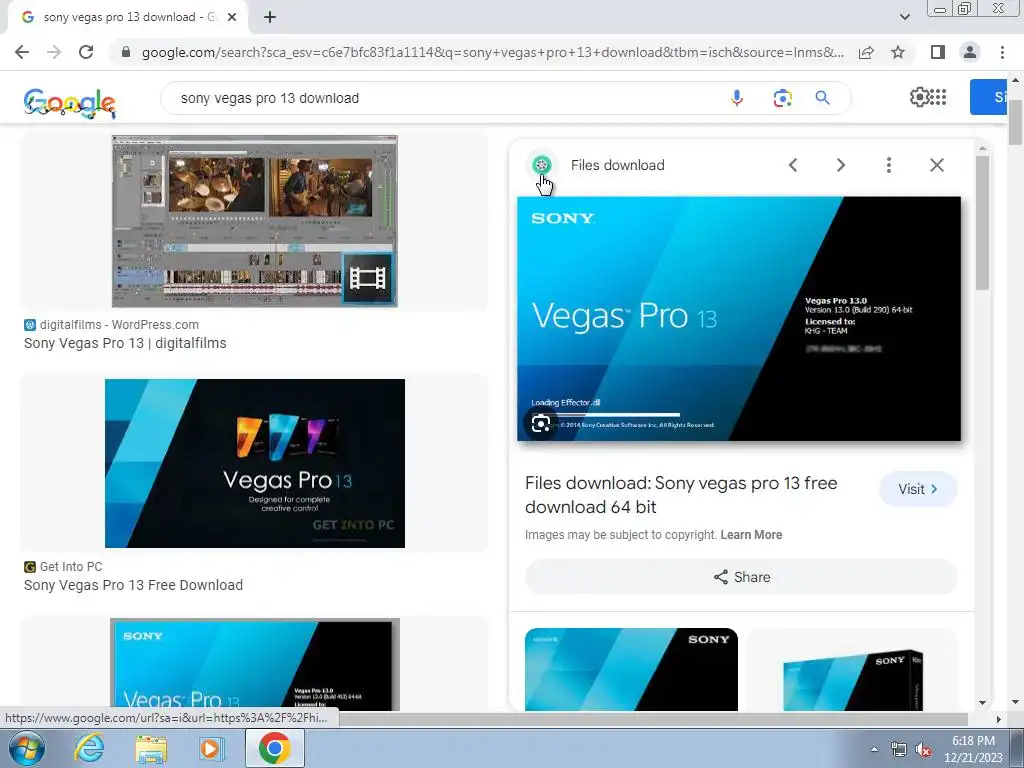
Task: Click the Chrome taskbar button
Action: (274, 748)
